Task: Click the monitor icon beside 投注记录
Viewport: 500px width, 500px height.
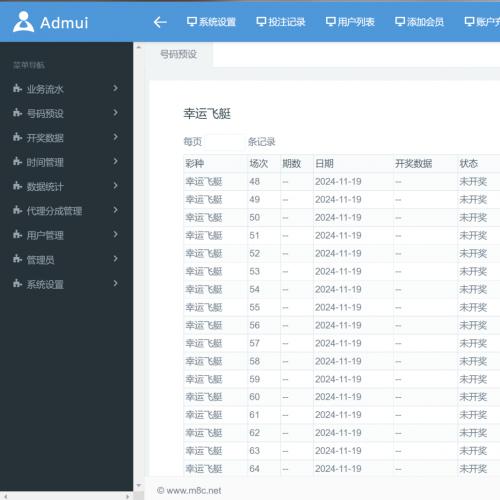Action: [261, 22]
